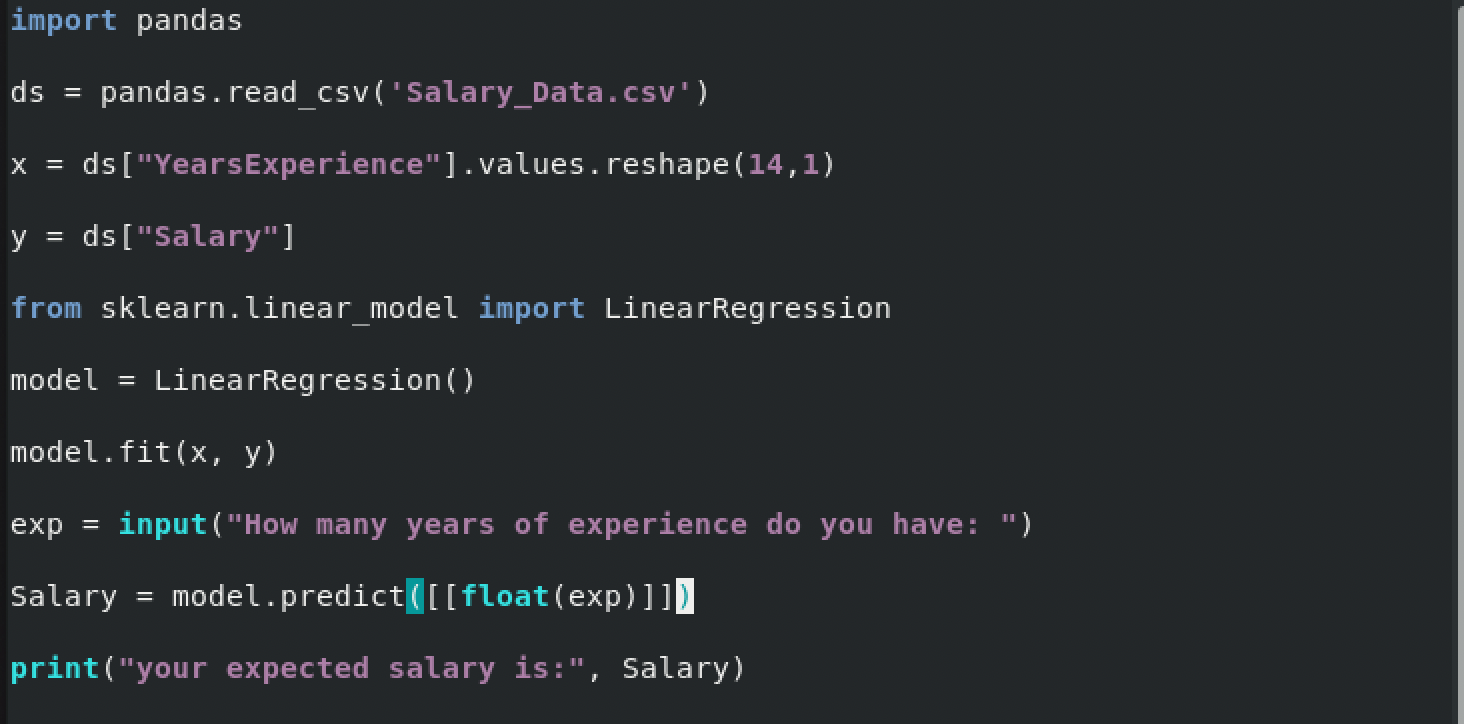The width and height of the screenshot is (1464, 724).
Task: Click the "Salary" string in the y assignment
Action: (x=208, y=237)
